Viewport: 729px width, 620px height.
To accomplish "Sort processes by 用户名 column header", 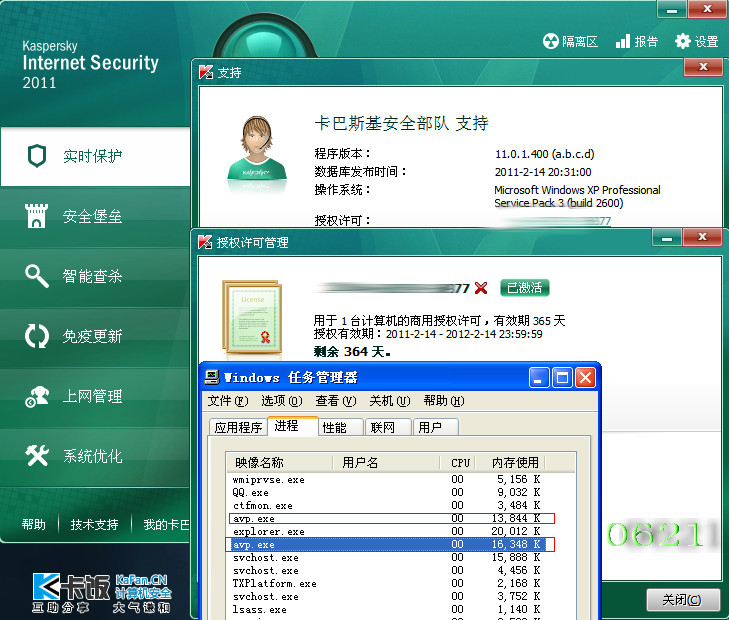I will click(x=386, y=462).
